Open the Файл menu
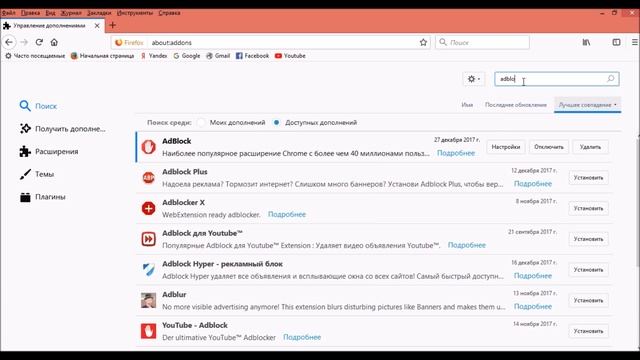This screenshot has width=640, height=360. (x=9, y=13)
